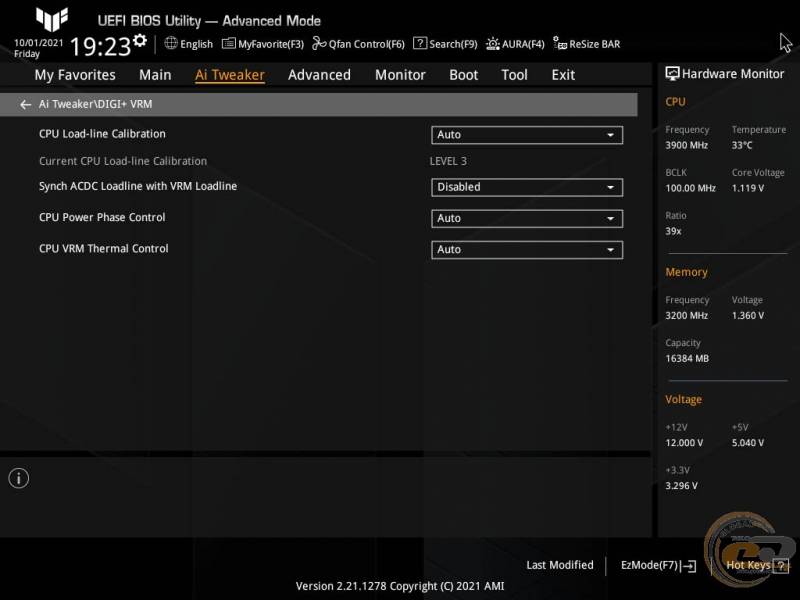Image resolution: width=800 pixels, height=600 pixels.
Task: Click the Hardware Monitor title
Action: pos(733,74)
